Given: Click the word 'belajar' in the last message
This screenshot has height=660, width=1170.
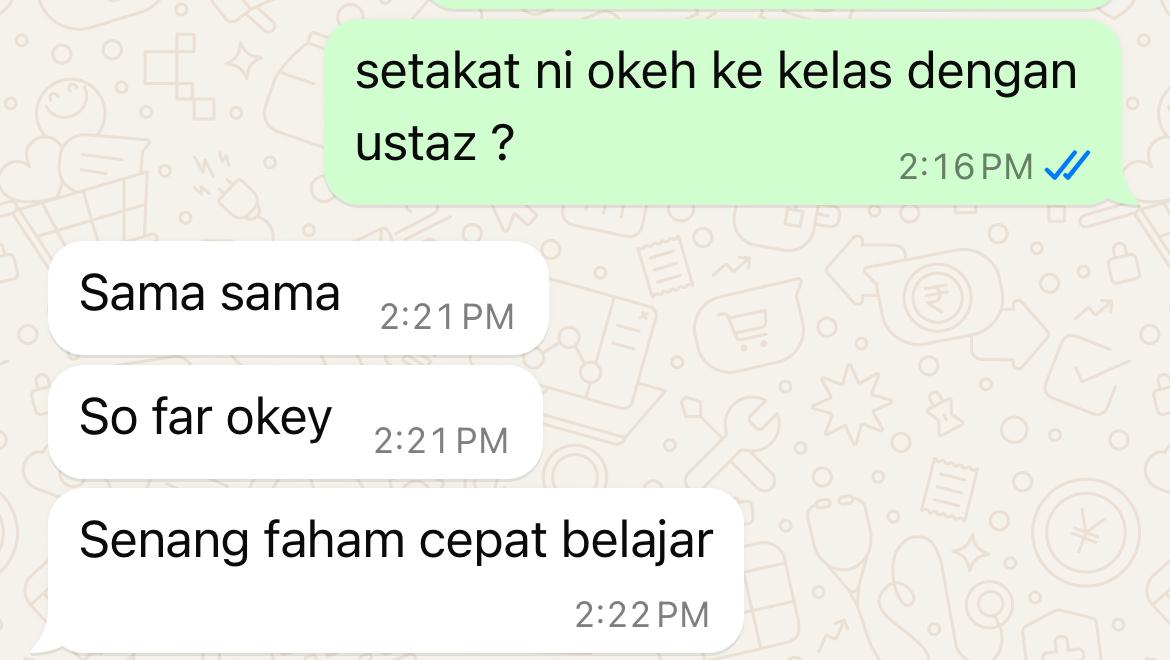Looking at the screenshot, I should point(637,539).
